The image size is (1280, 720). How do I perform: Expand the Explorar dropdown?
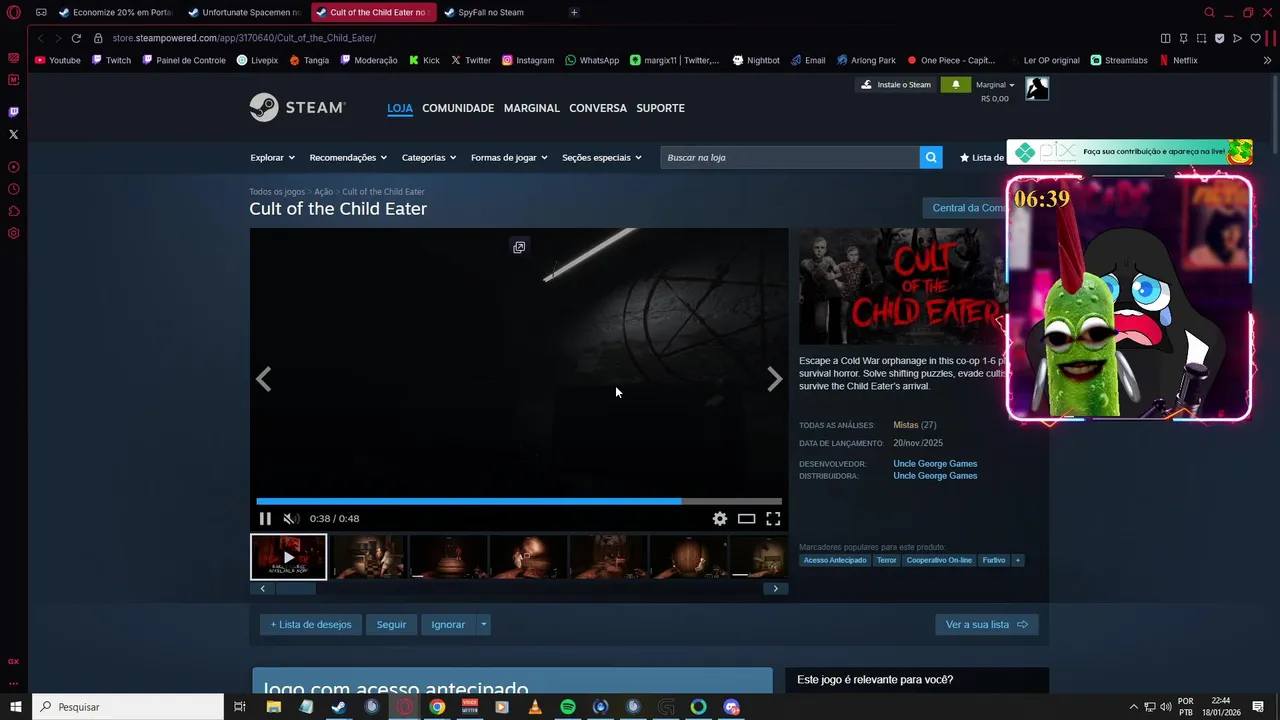pyautogui.click(x=272, y=157)
